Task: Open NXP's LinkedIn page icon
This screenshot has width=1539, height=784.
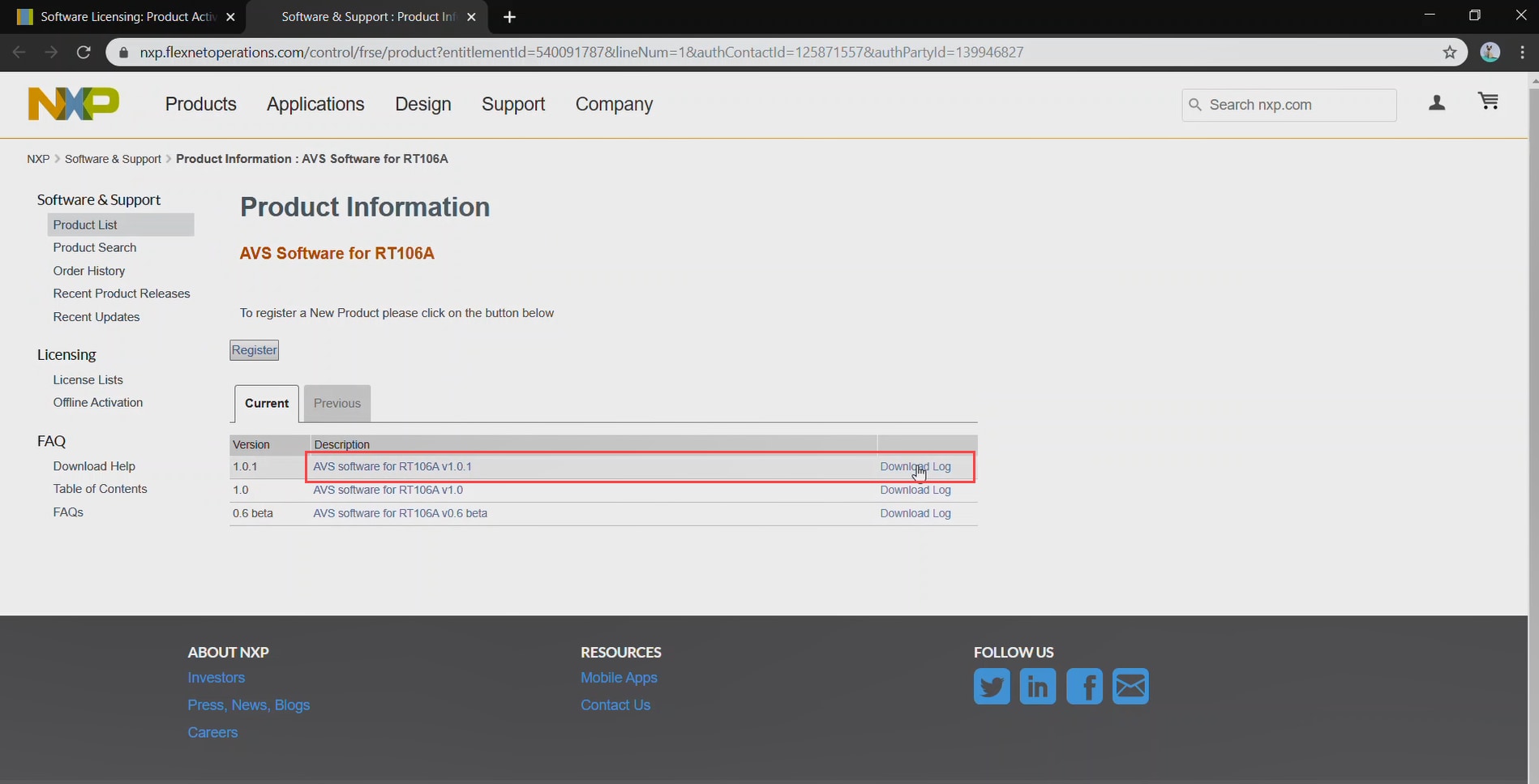Action: click(1037, 687)
